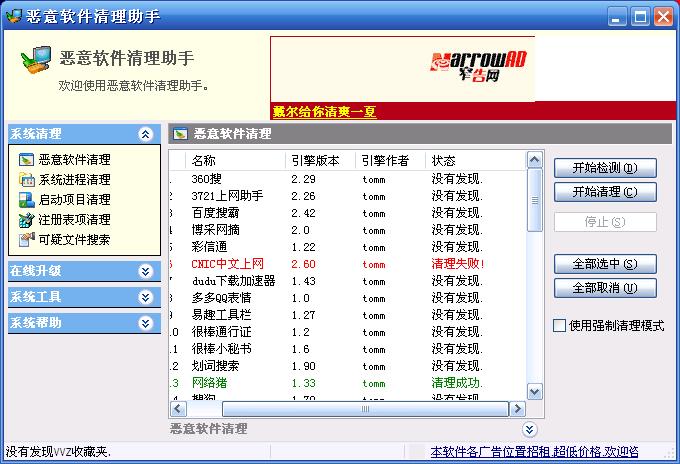Click the 开始清理 button

point(605,192)
